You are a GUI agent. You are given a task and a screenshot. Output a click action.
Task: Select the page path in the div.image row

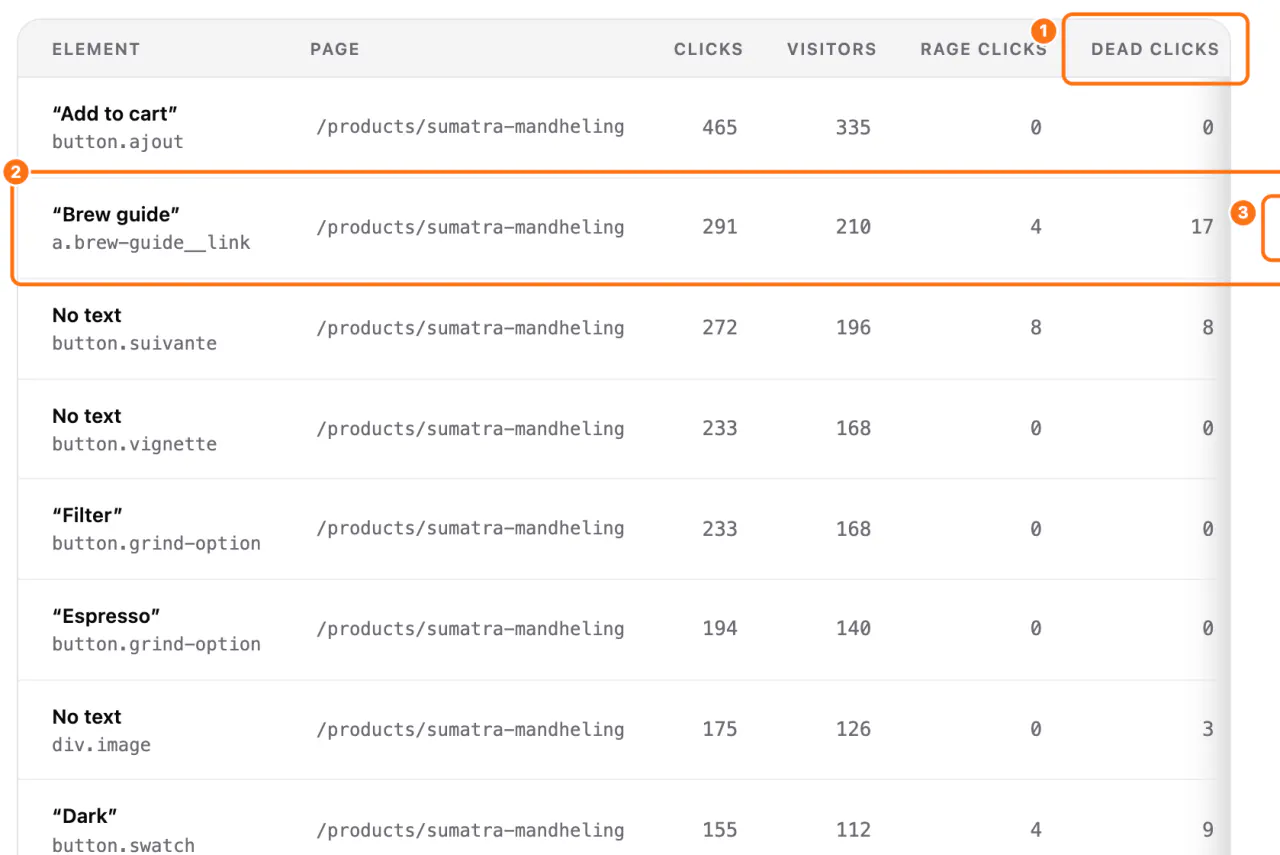[x=470, y=729]
